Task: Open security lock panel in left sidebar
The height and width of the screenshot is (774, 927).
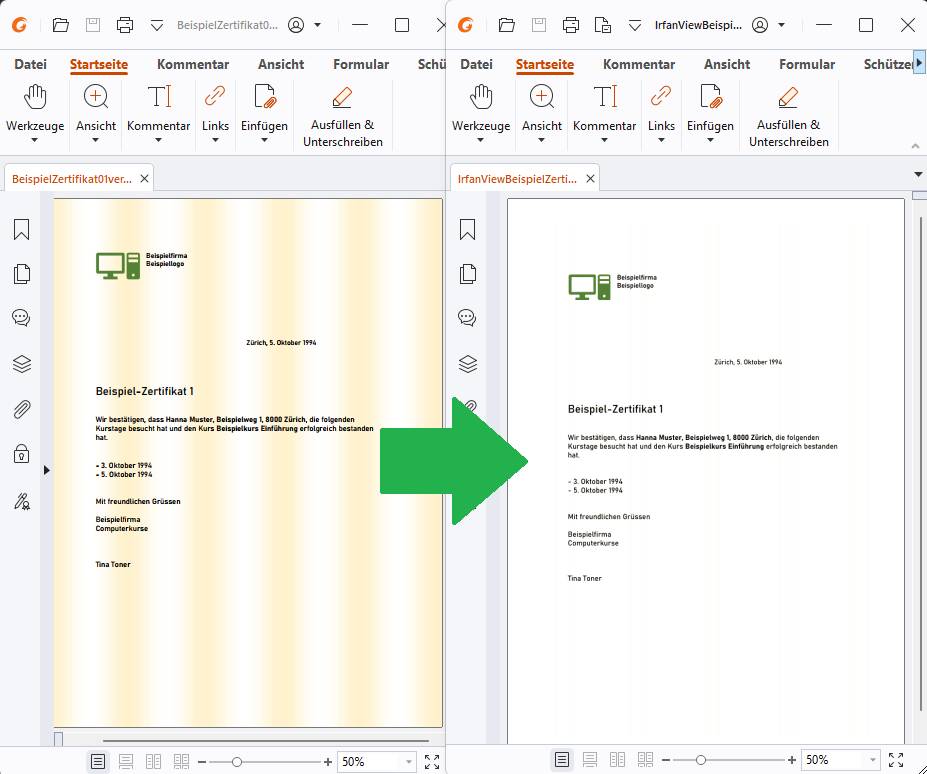Action: point(21,454)
